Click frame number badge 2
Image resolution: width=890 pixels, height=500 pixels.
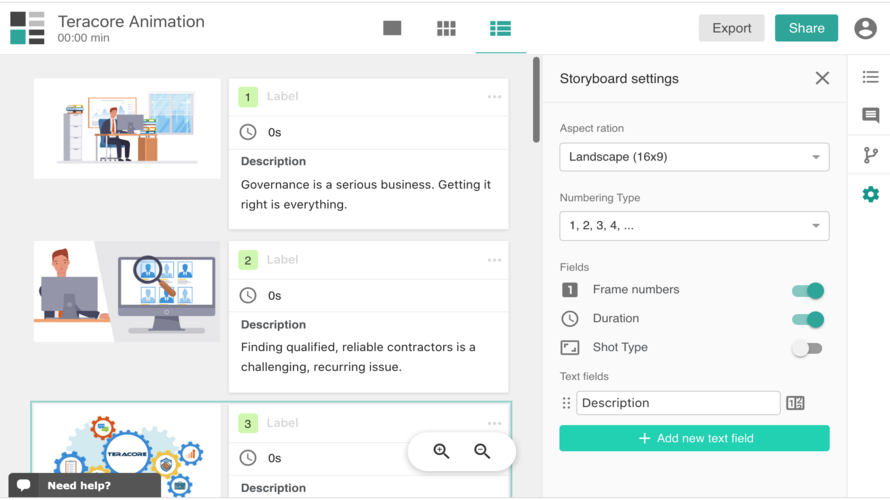(x=248, y=260)
